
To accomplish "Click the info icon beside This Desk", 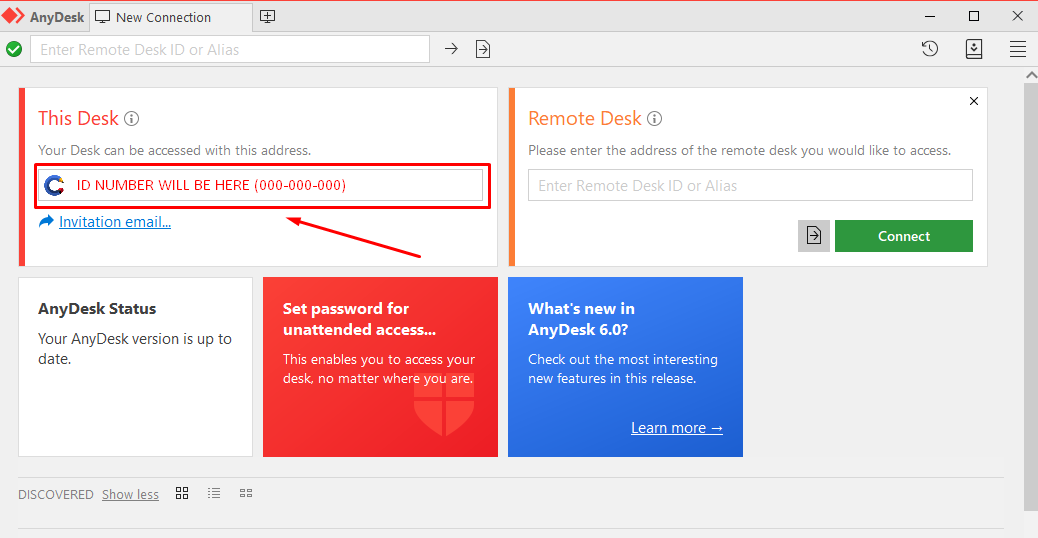I will [132, 118].
